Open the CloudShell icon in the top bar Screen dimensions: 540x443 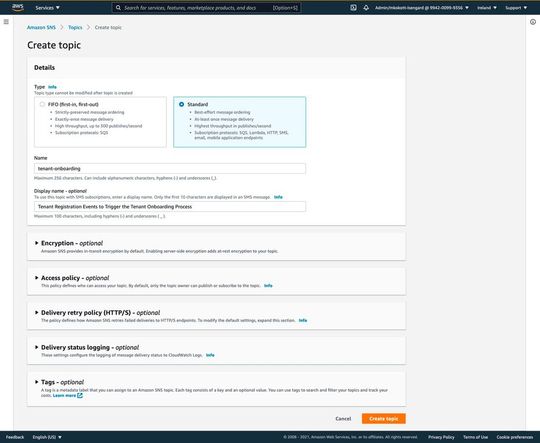pos(353,7)
